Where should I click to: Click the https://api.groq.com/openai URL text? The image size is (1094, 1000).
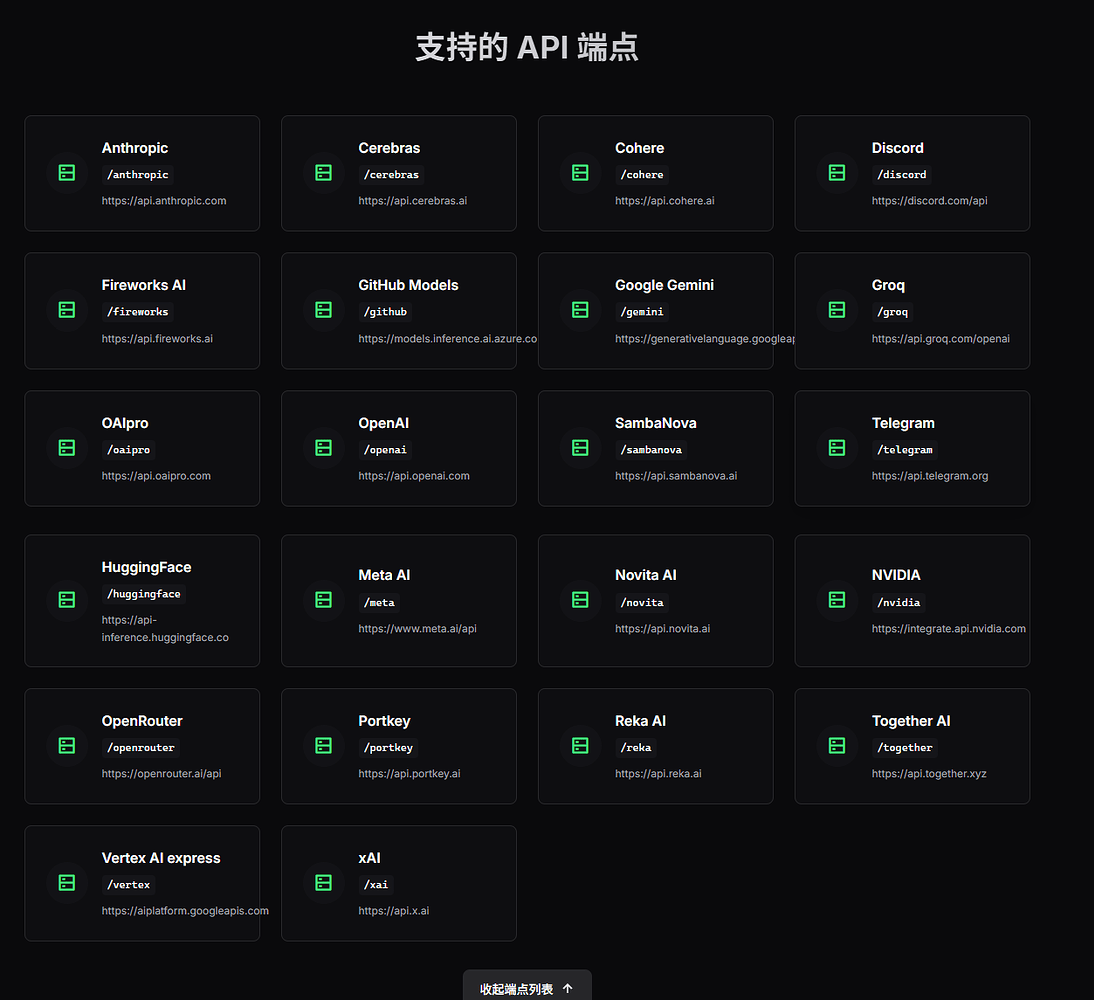[x=941, y=338]
